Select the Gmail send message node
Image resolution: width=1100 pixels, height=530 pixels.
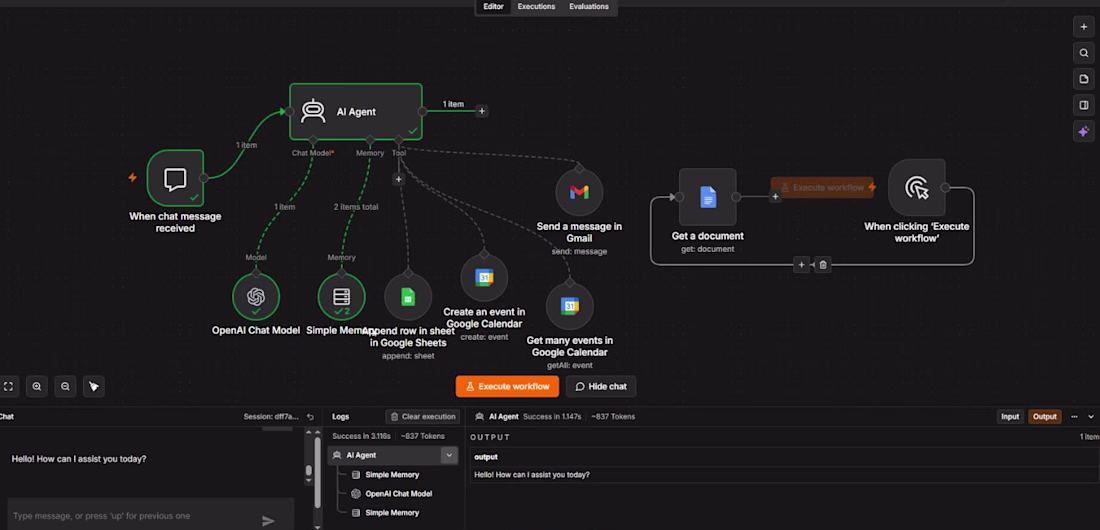point(579,192)
